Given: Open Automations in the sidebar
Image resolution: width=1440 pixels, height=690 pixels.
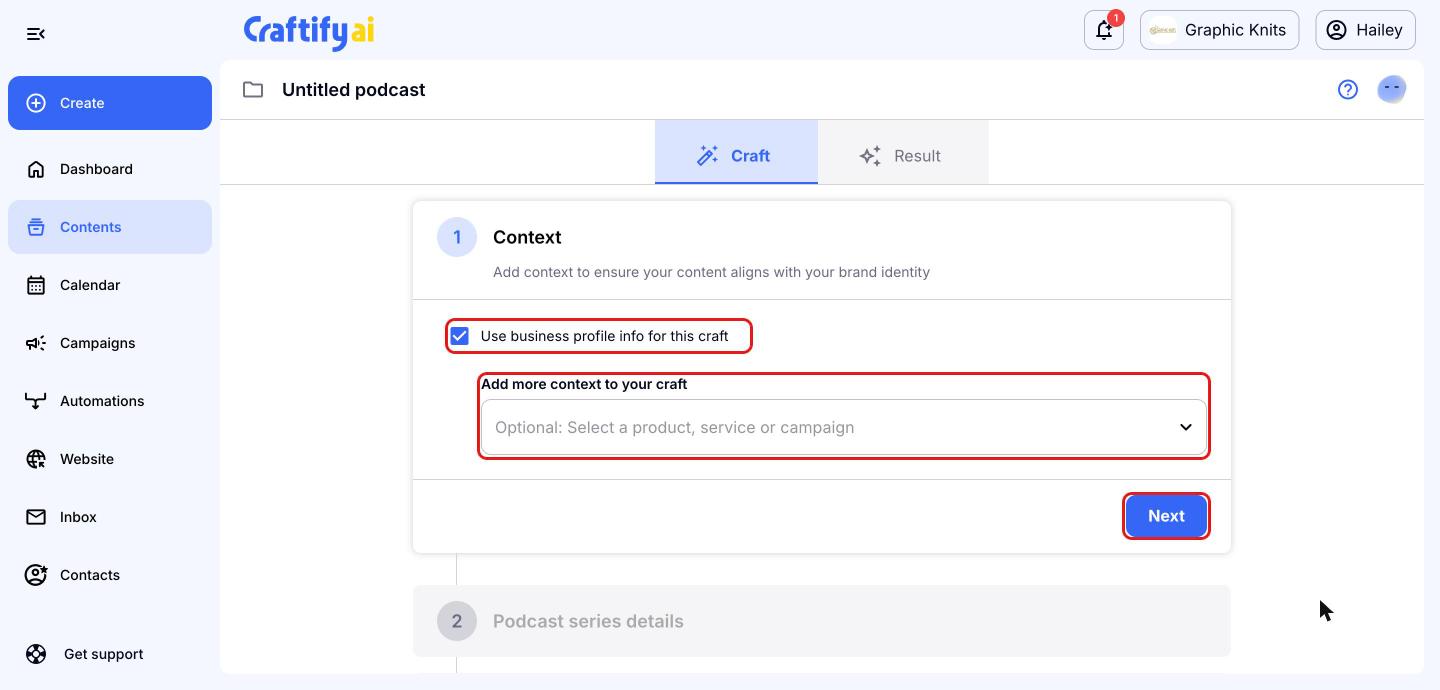Looking at the screenshot, I should (x=110, y=401).
